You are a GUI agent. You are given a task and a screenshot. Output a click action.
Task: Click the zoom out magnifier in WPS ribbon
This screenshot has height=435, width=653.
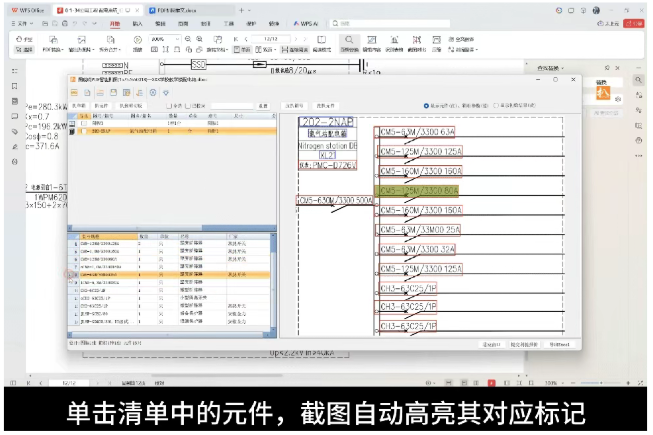(188, 39)
